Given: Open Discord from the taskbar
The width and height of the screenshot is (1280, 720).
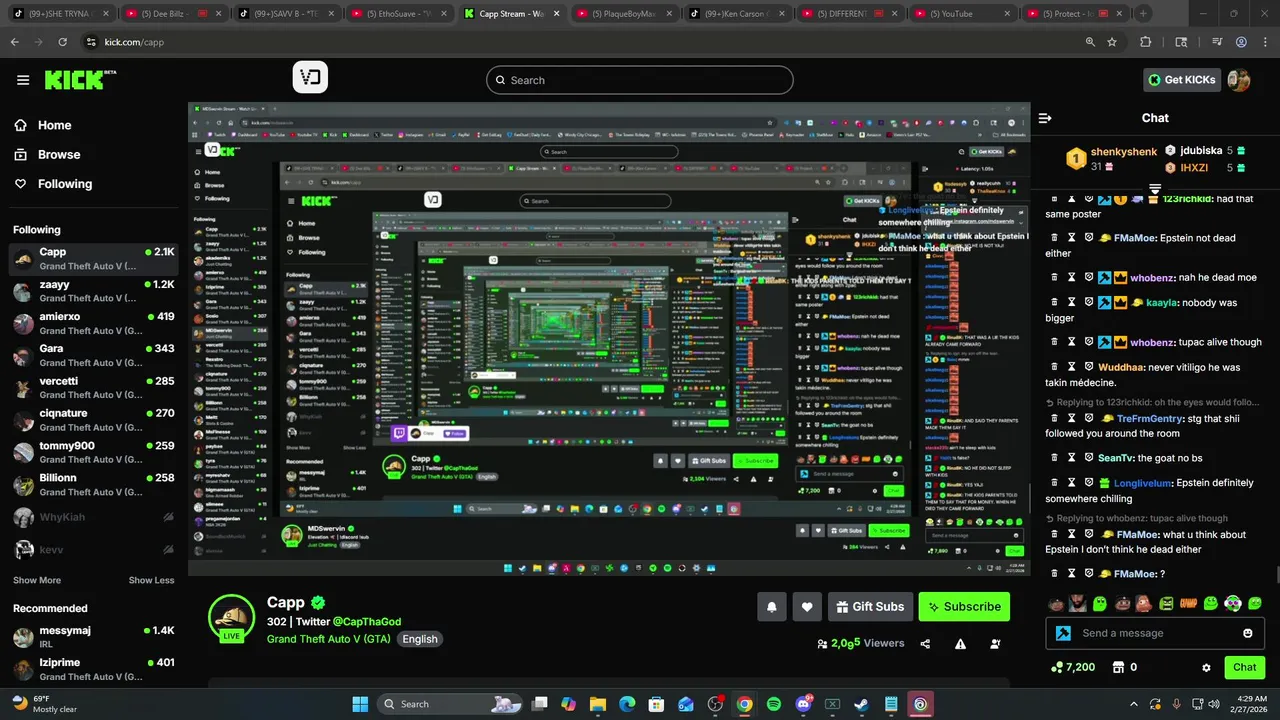Looking at the screenshot, I should [x=803, y=704].
